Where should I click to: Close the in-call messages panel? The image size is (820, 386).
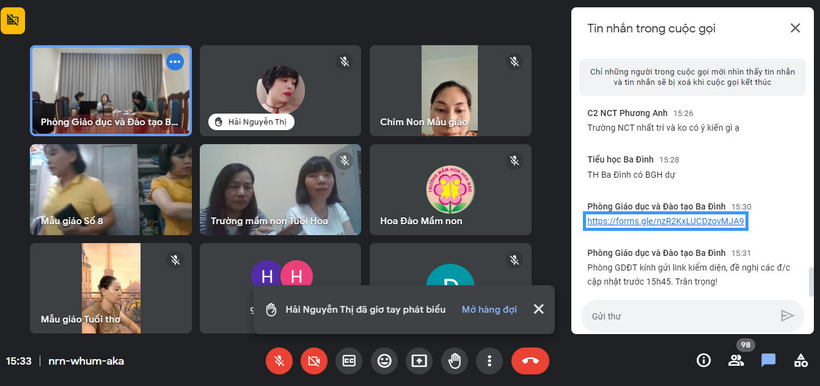point(795,28)
